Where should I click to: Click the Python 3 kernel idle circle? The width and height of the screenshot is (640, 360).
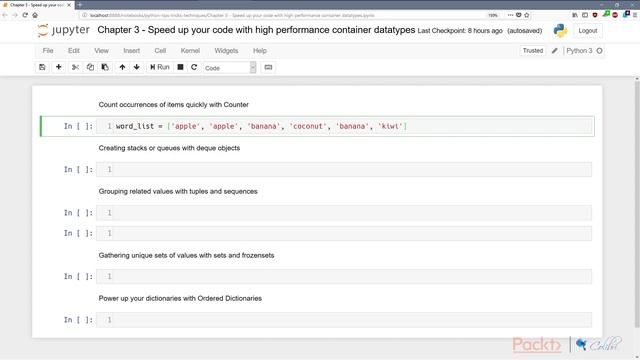tap(599, 51)
